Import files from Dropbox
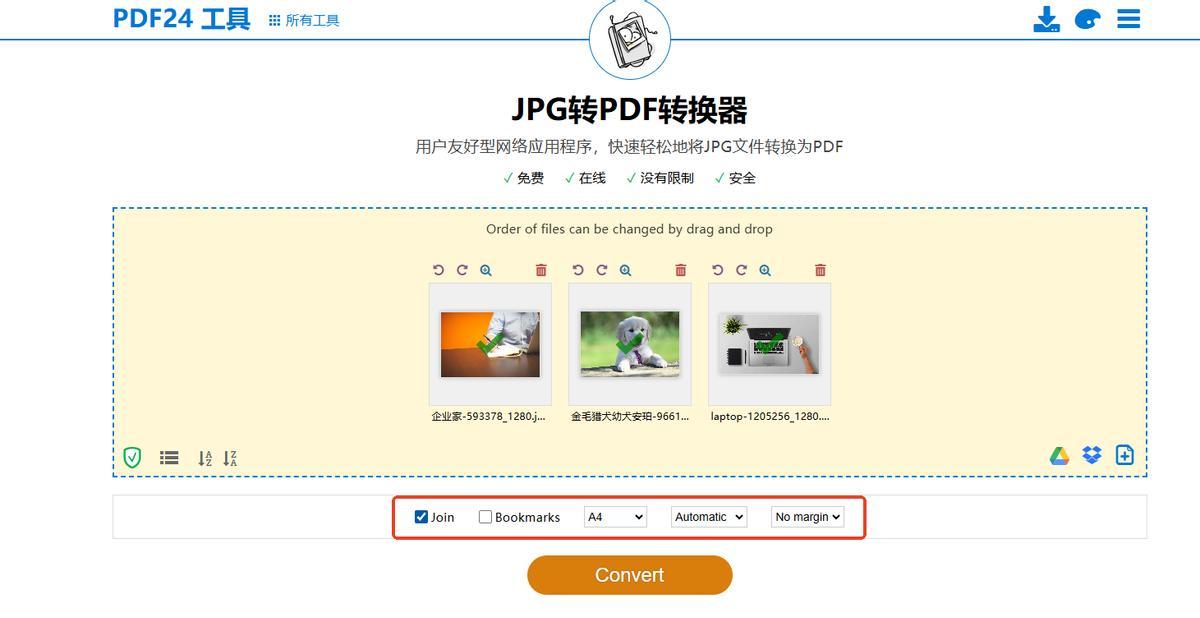The height and width of the screenshot is (618, 1200). coord(1092,456)
